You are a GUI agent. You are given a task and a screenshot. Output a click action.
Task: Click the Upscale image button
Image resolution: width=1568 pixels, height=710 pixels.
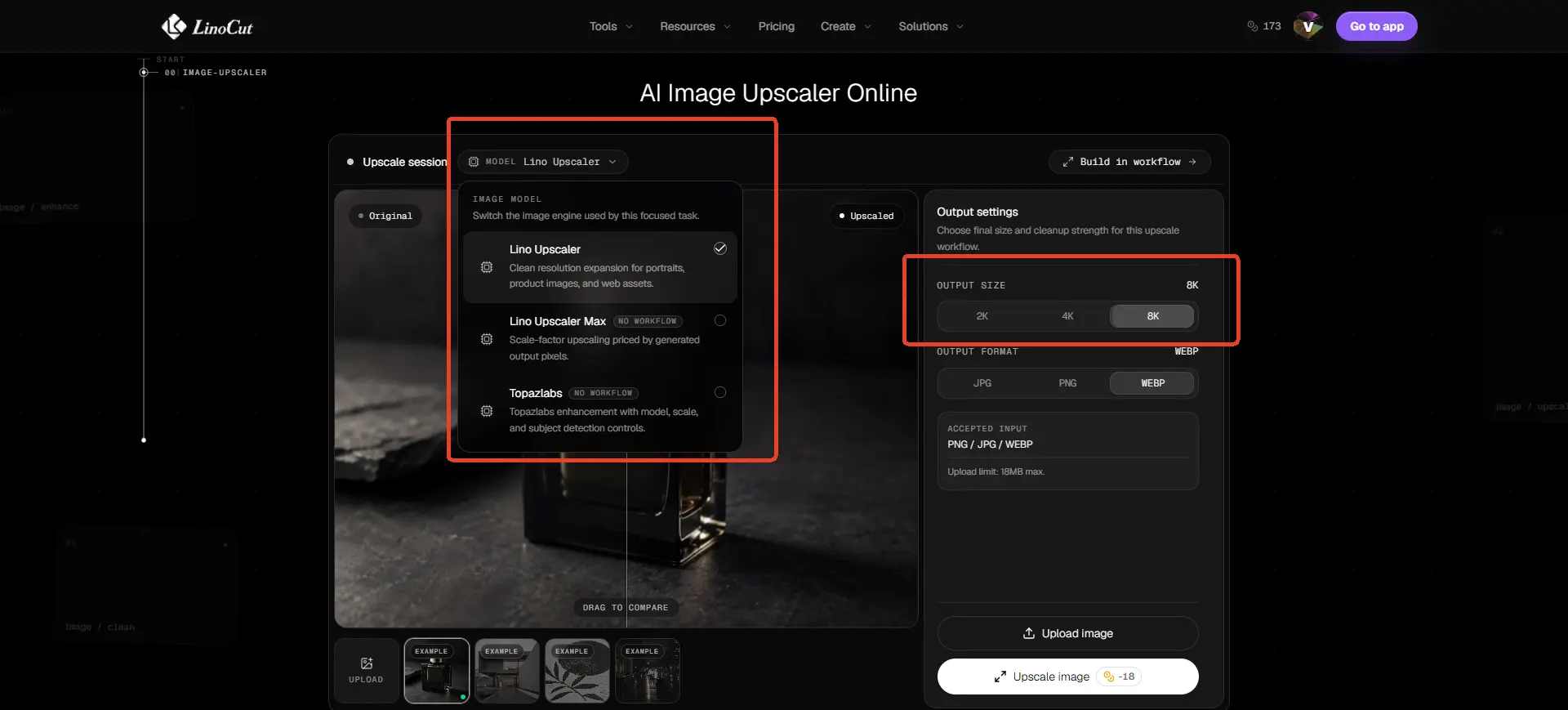[x=1067, y=677]
